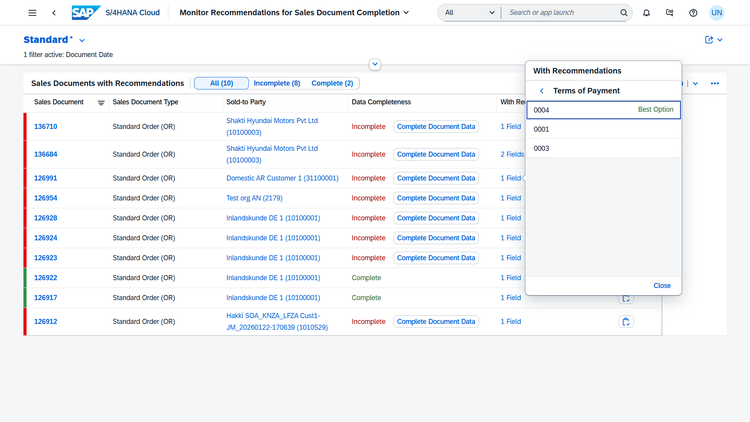Select the All (10) tab
Viewport: 750px width, 422px height.
pos(221,83)
